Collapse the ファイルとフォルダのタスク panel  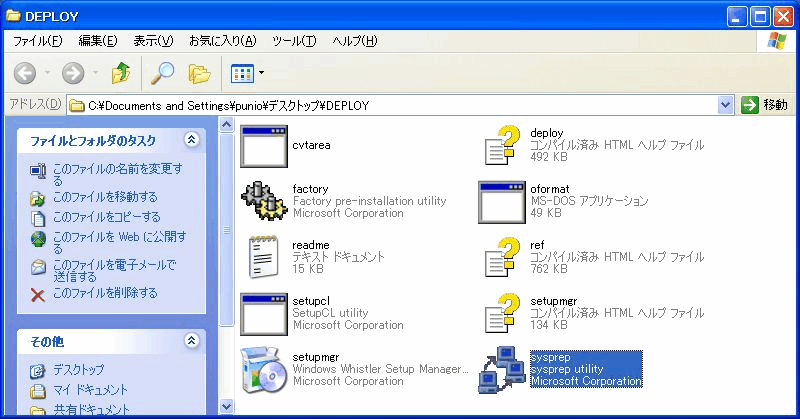click(191, 140)
